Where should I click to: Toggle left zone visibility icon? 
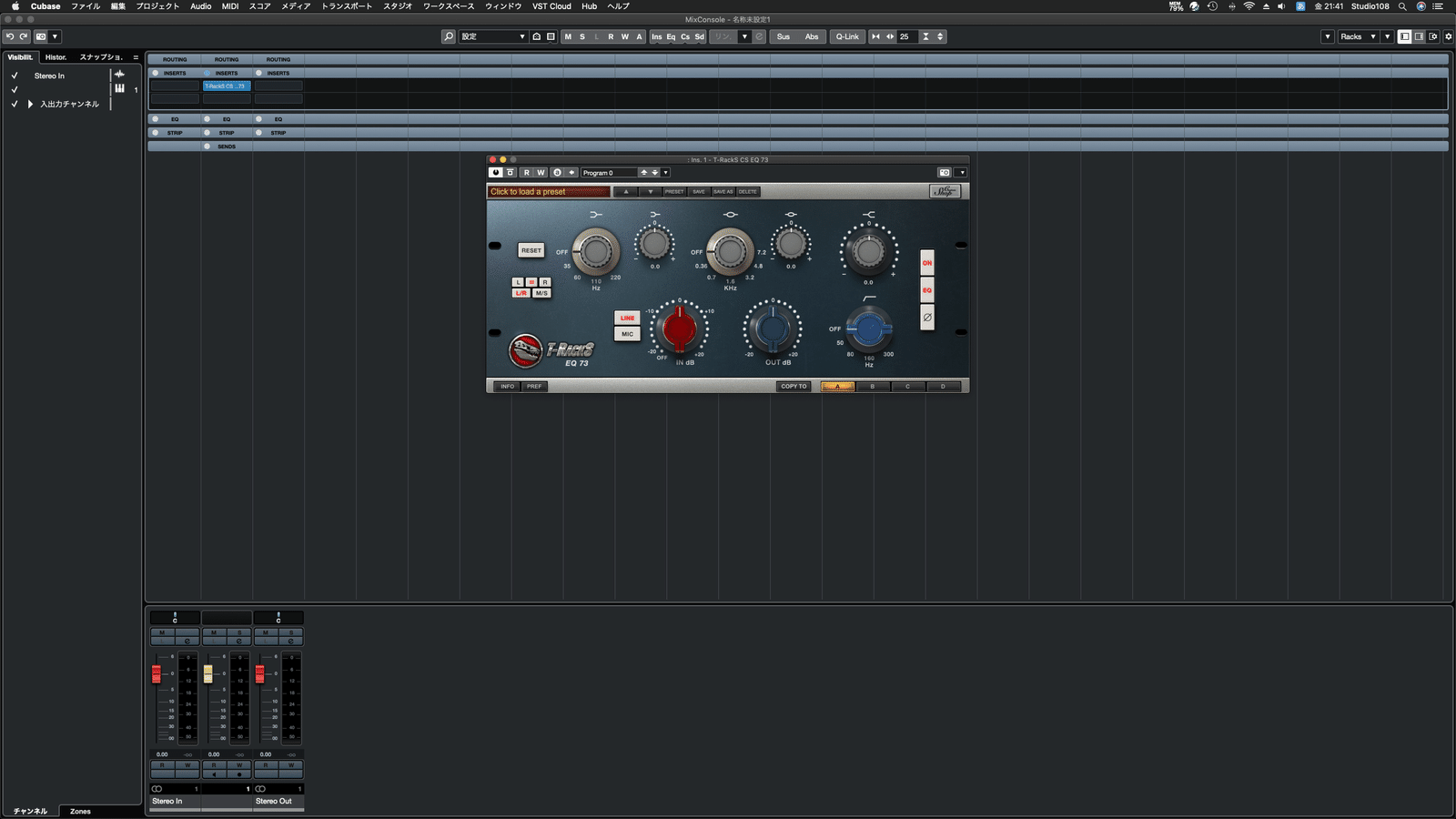pos(1405,36)
